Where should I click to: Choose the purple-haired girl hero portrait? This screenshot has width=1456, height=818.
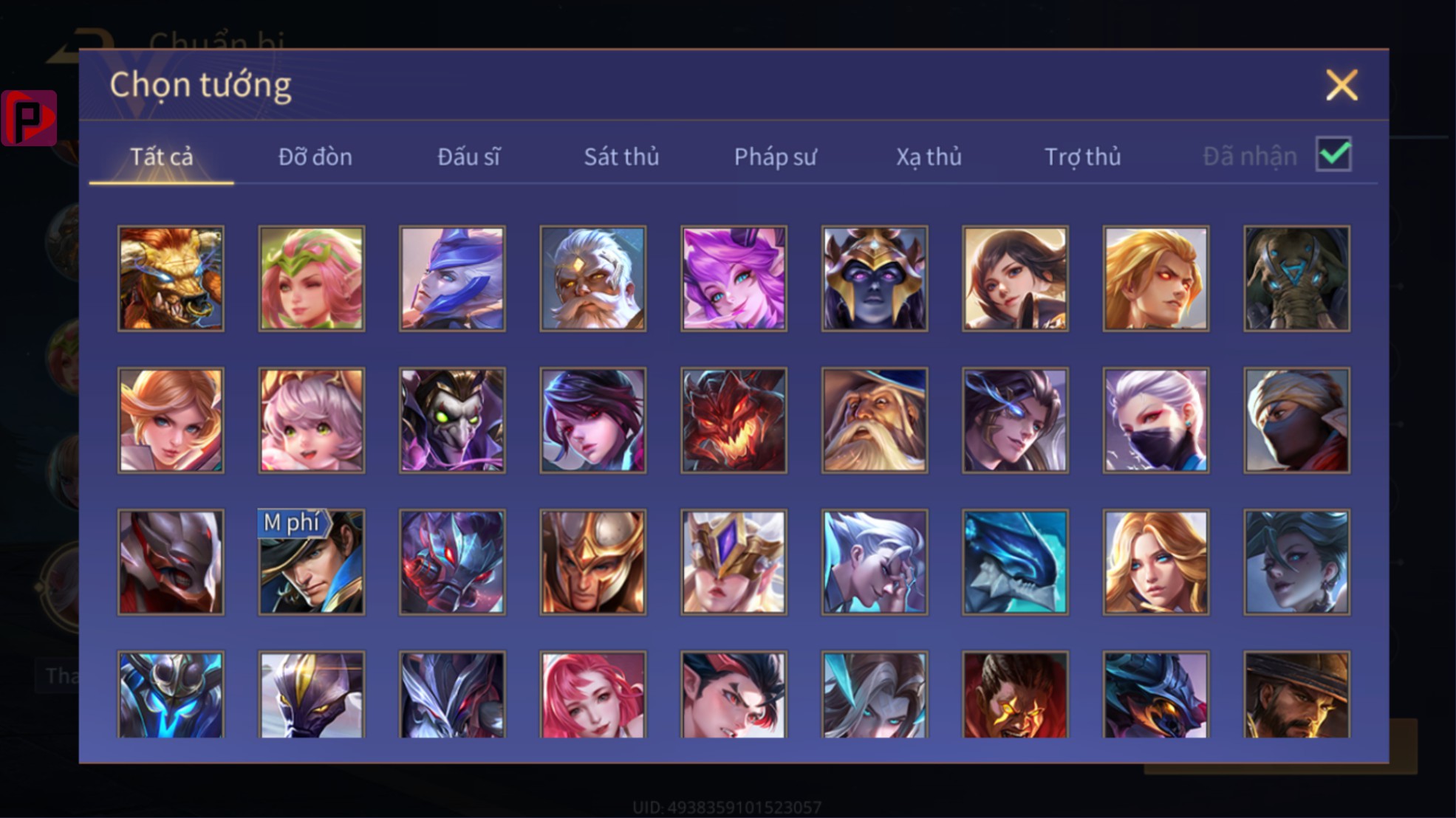[734, 278]
